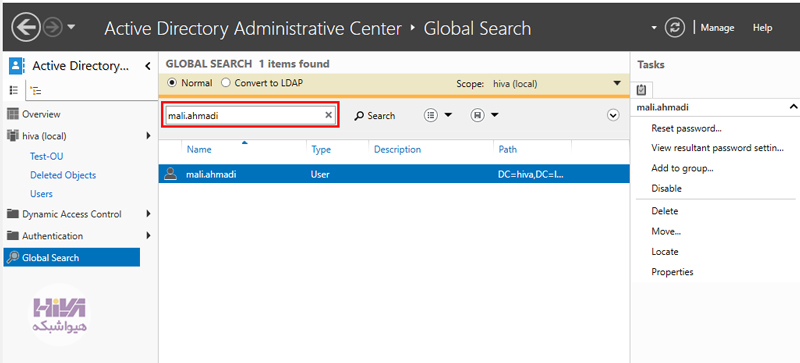Click Add to group task

(x=682, y=168)
